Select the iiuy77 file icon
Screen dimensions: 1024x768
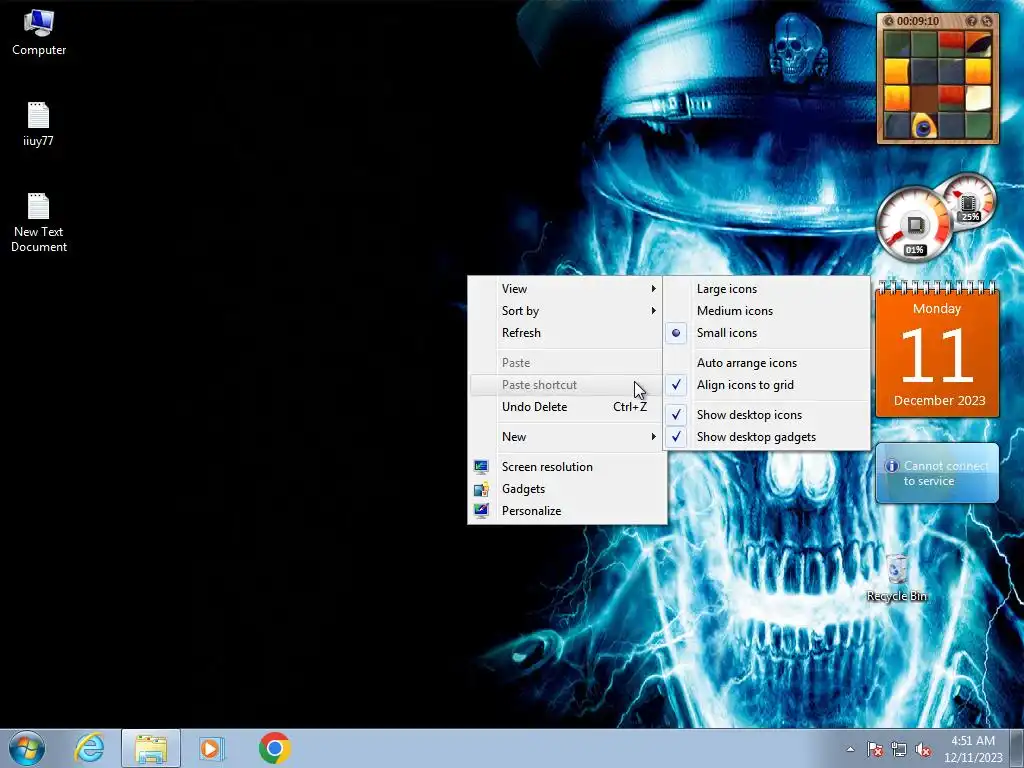[x=38, y=124]
